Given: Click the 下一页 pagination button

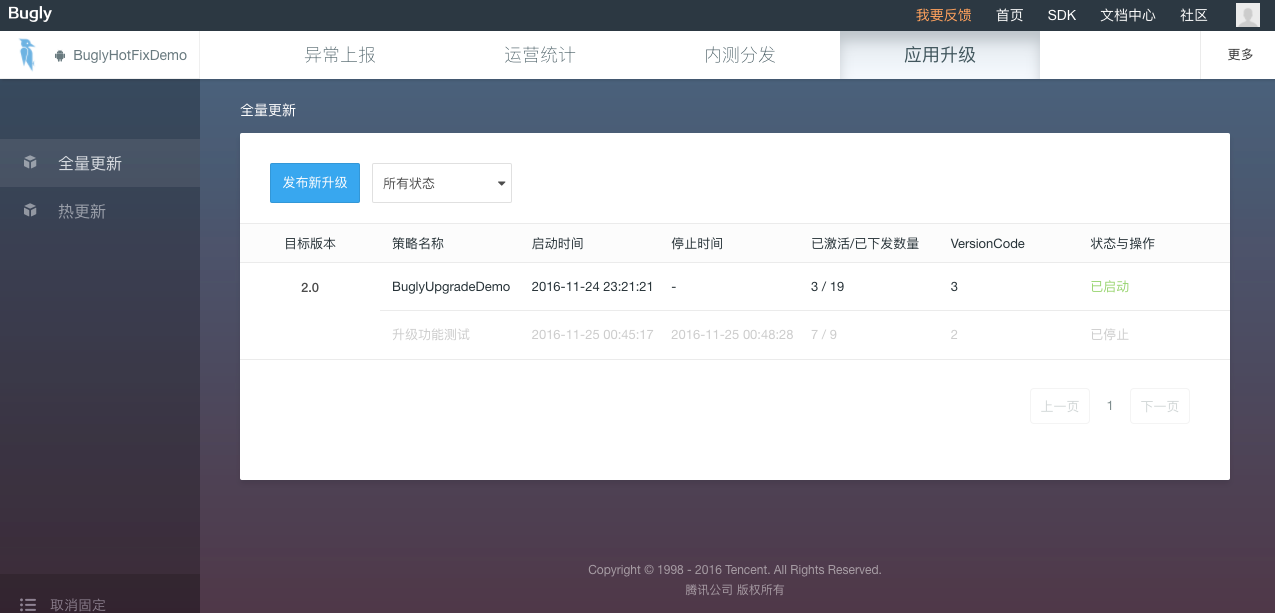Looking at the screenshot, I should click(1159, 405).
